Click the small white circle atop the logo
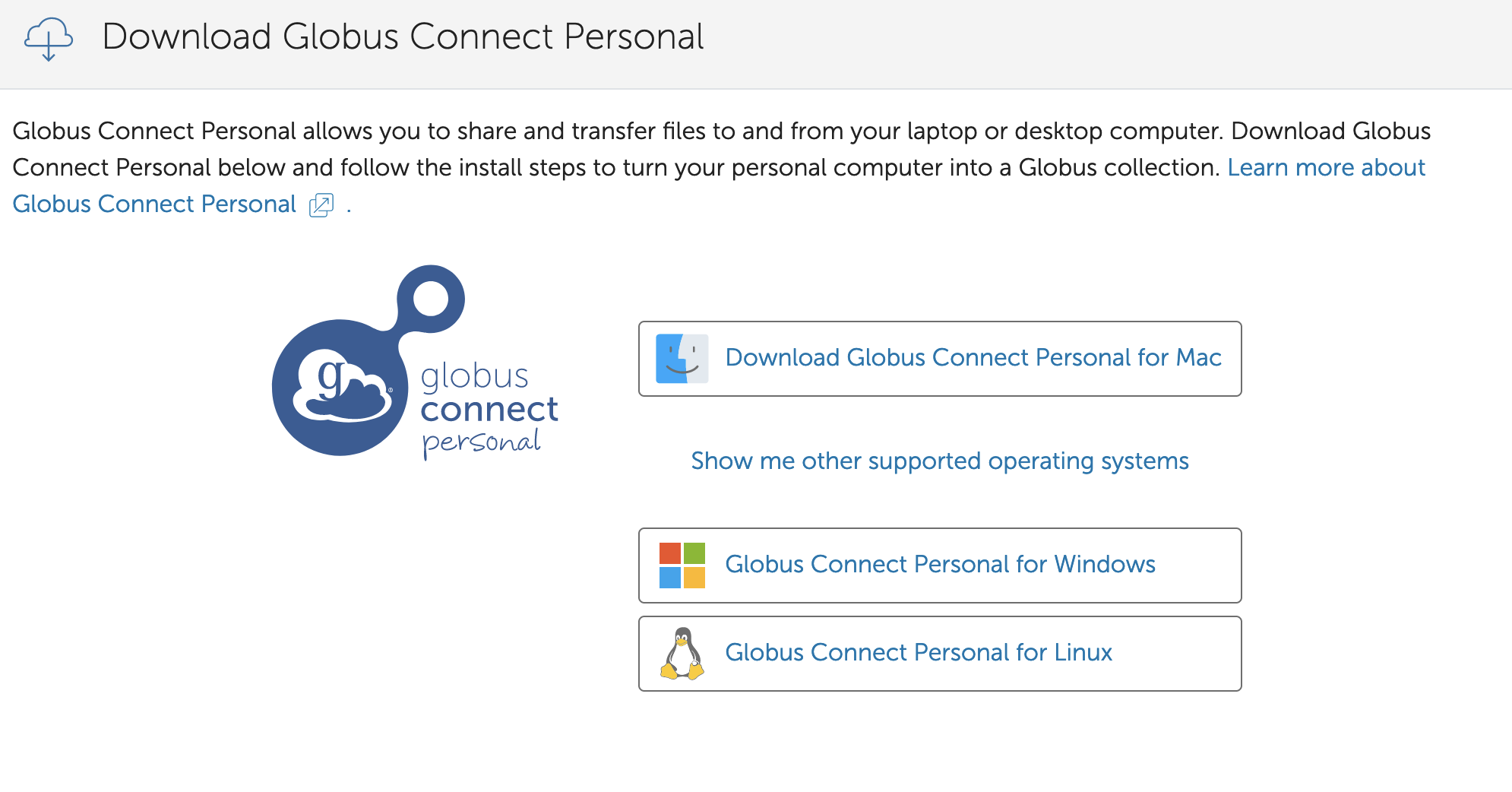Screen dimensions: 1512x792 tap(432, 298)
